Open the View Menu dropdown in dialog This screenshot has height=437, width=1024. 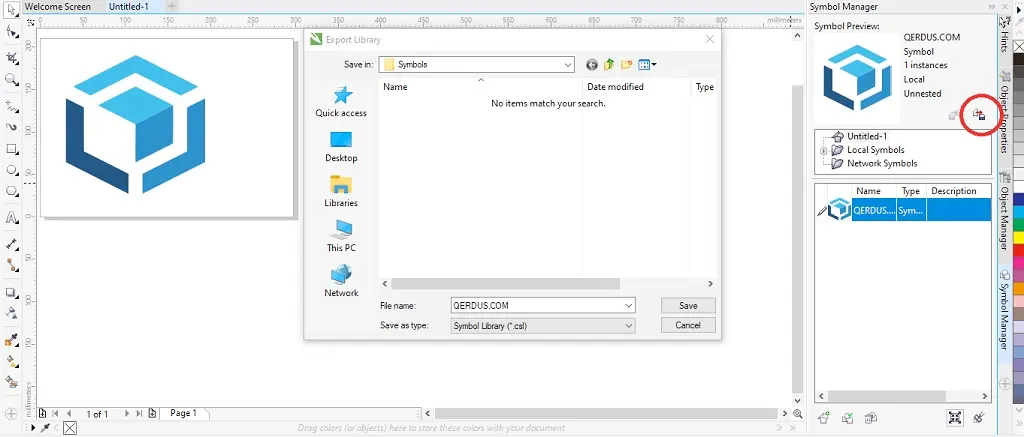click(x=647, y=65)
